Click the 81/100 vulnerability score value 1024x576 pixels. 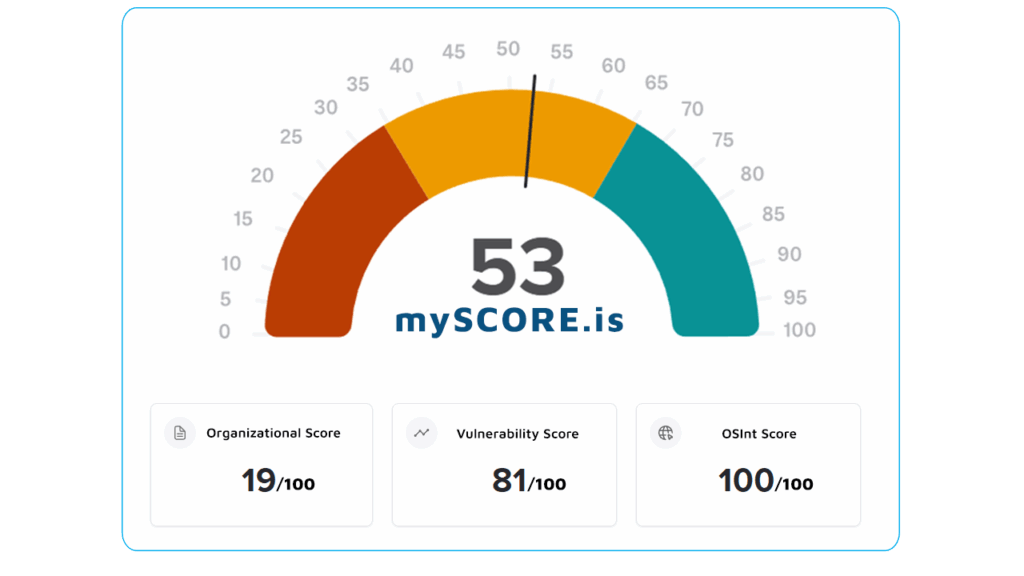[529, 481]
